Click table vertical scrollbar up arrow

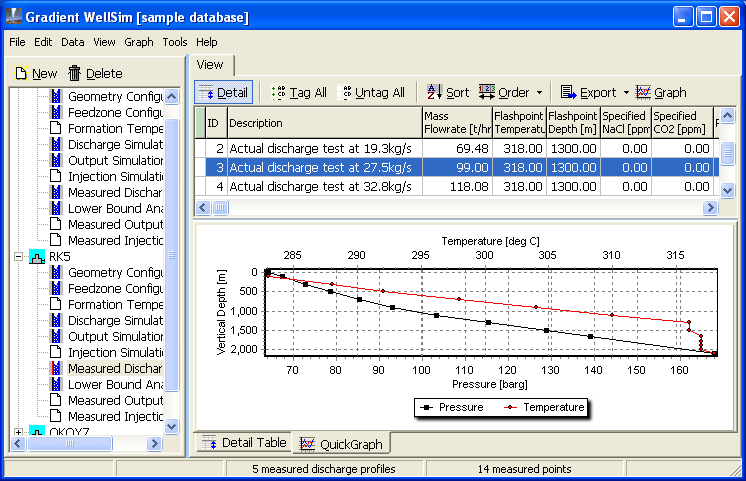point(727,115)
